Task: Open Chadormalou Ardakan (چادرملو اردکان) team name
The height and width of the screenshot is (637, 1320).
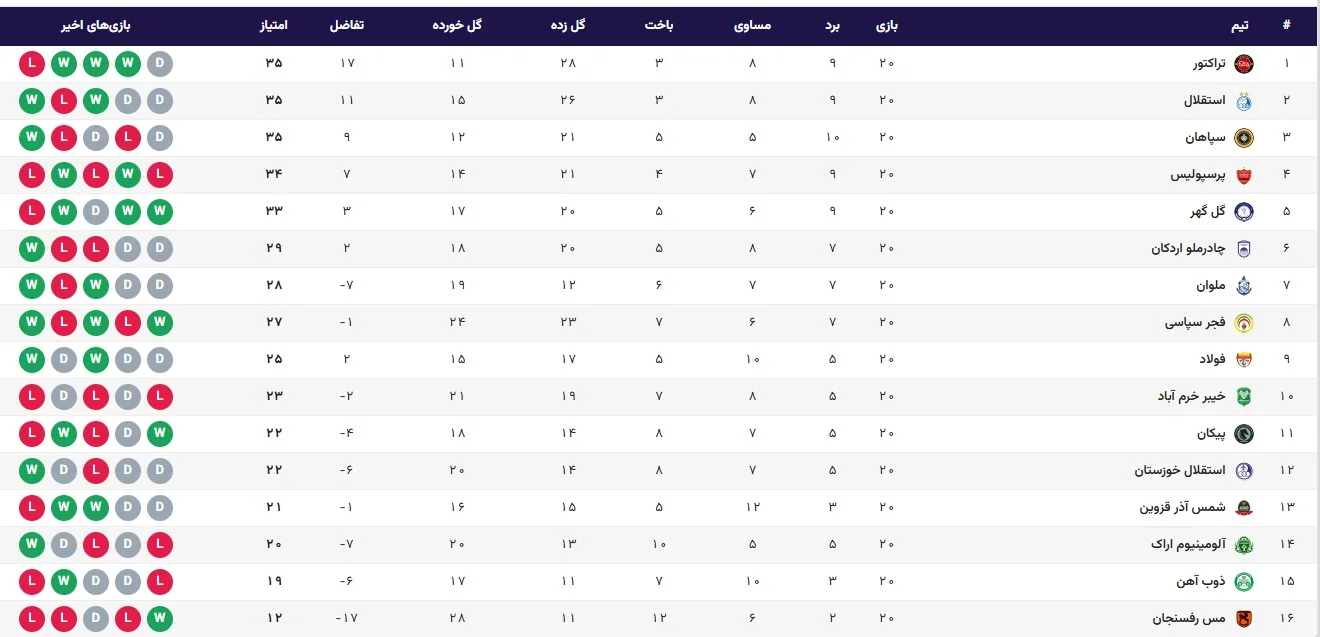Action: (x=1188, y=249)
